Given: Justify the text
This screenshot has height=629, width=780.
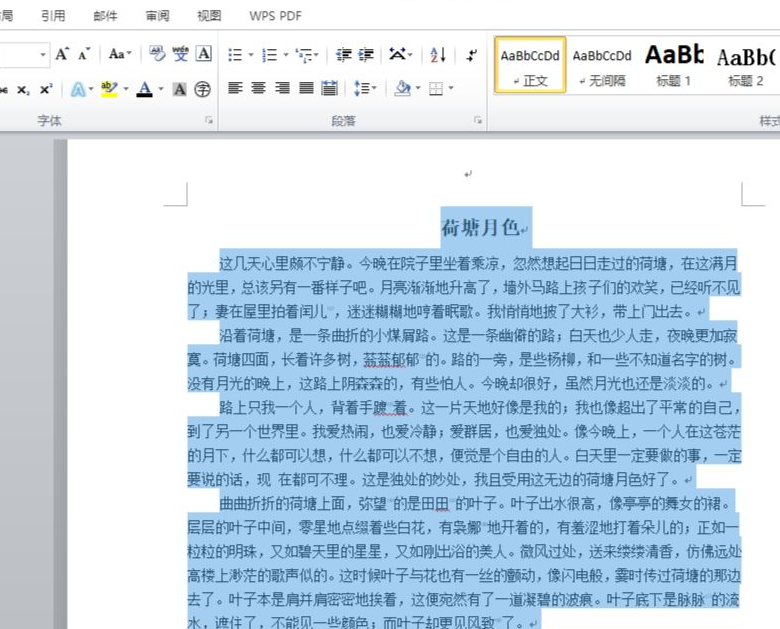Looking at the screenshot, I should coord(306,88).
